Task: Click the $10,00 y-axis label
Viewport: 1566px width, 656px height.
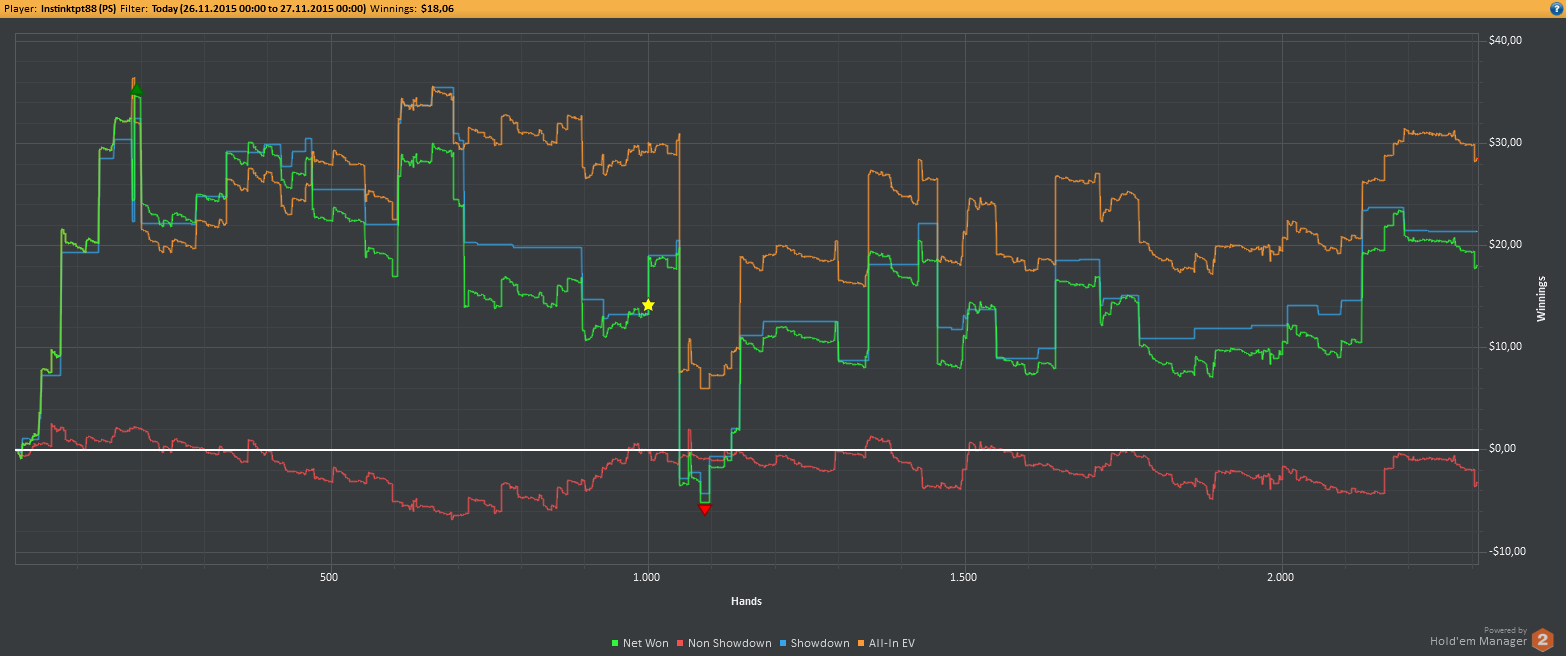Action: [1505, 347]
